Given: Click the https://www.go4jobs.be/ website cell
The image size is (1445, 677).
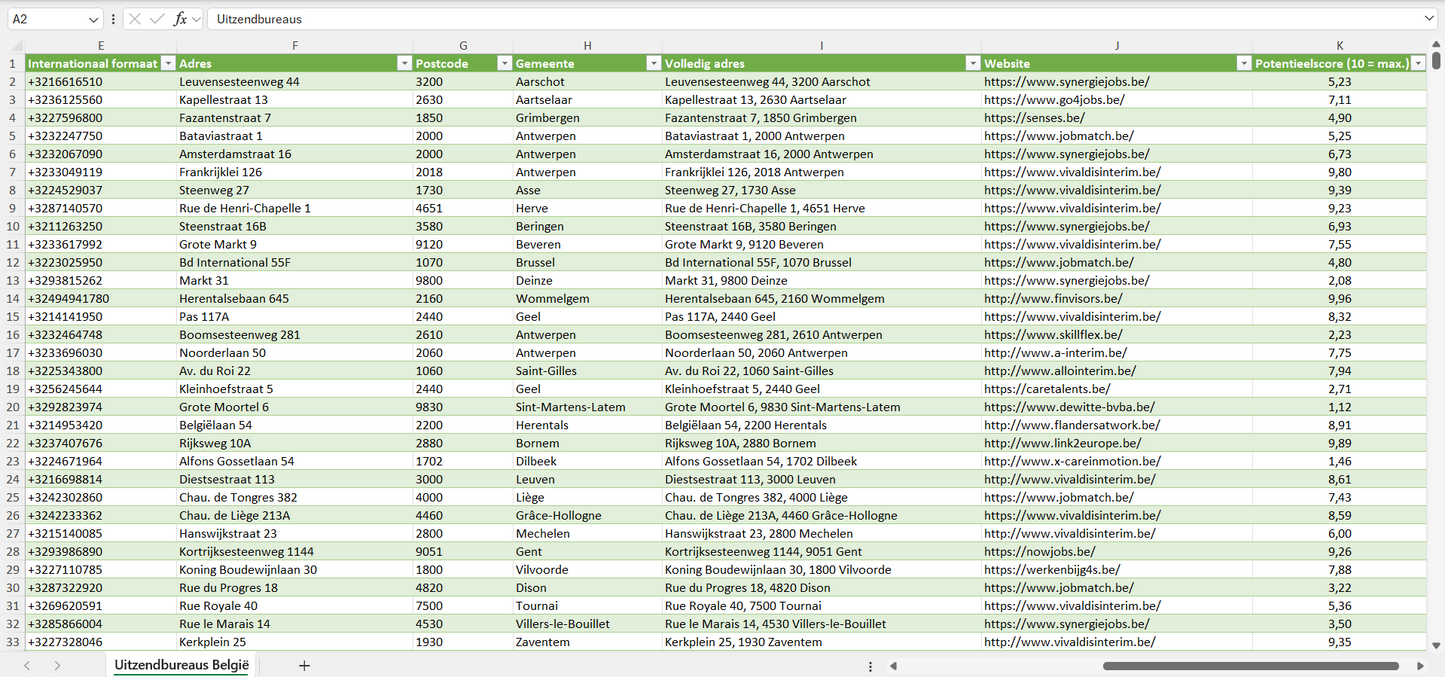Looking at the screenshot, I should (1054, 100).
